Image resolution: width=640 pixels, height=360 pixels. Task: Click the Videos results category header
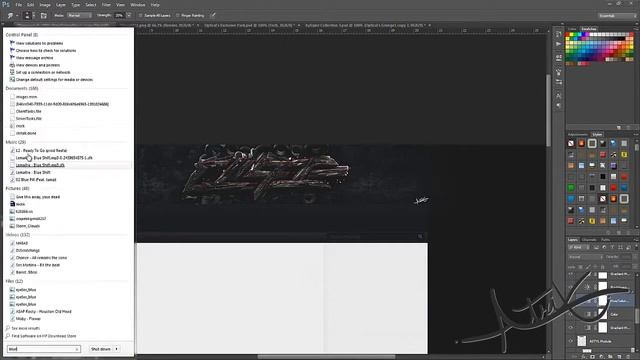tap(18, 235)
